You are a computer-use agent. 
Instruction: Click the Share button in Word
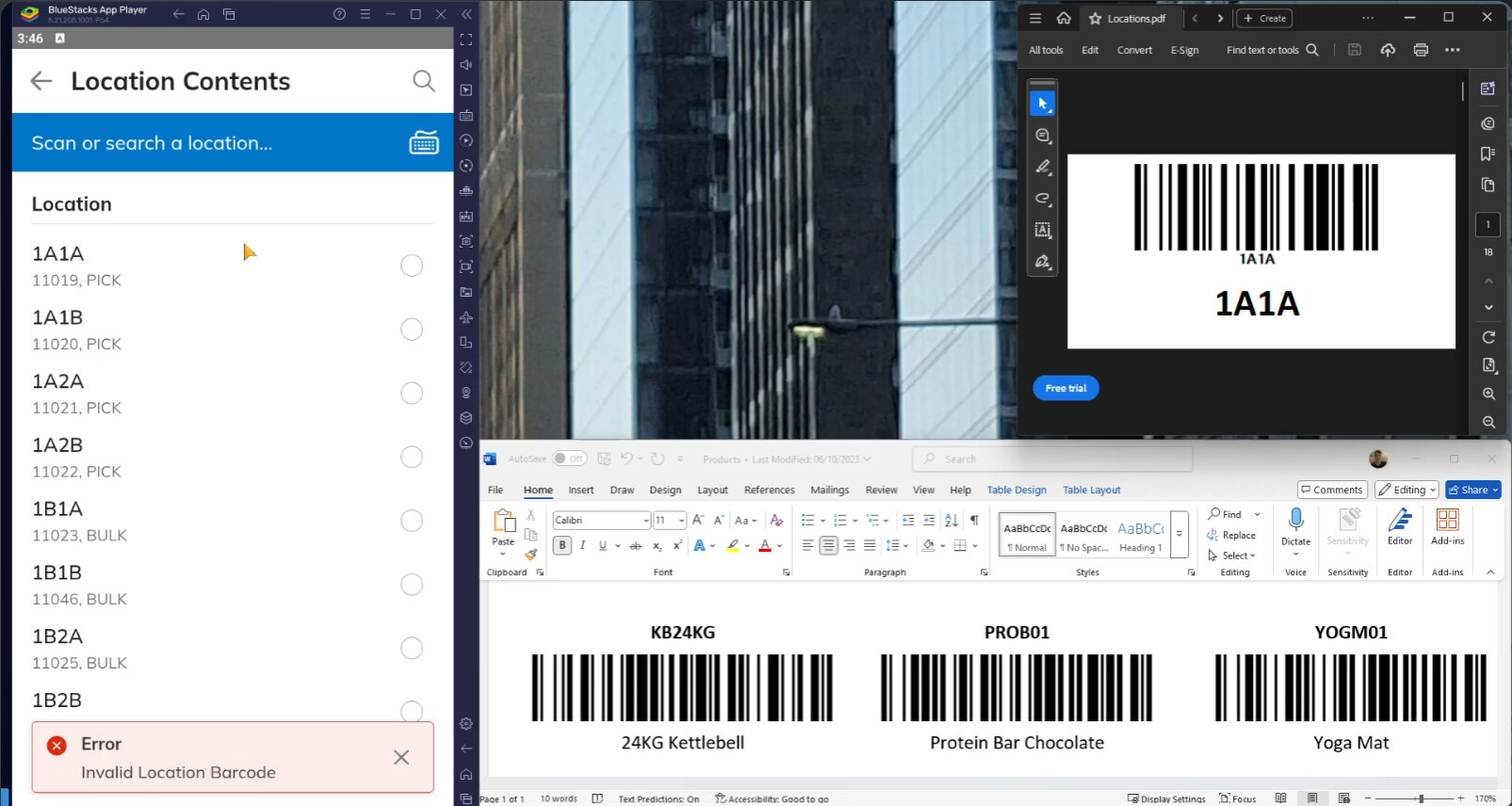(1473, 490)
